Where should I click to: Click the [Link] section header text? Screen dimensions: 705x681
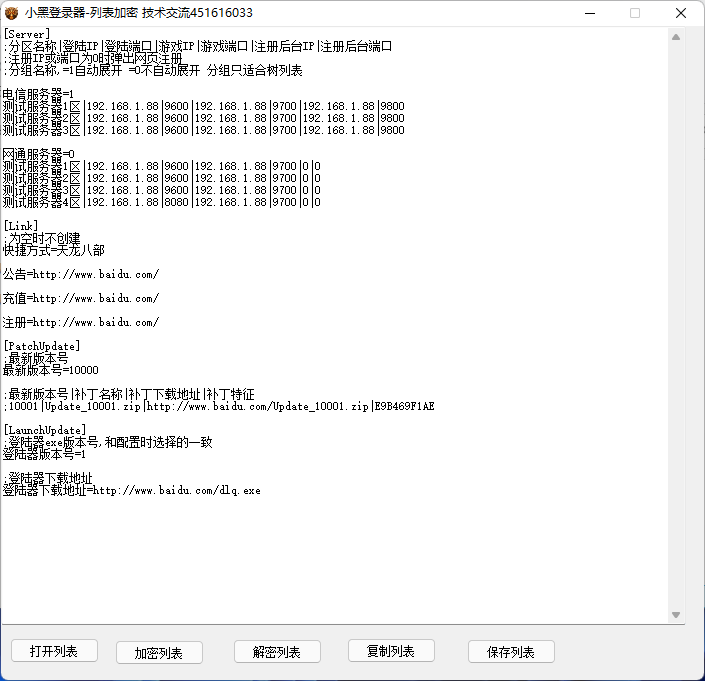21,226
